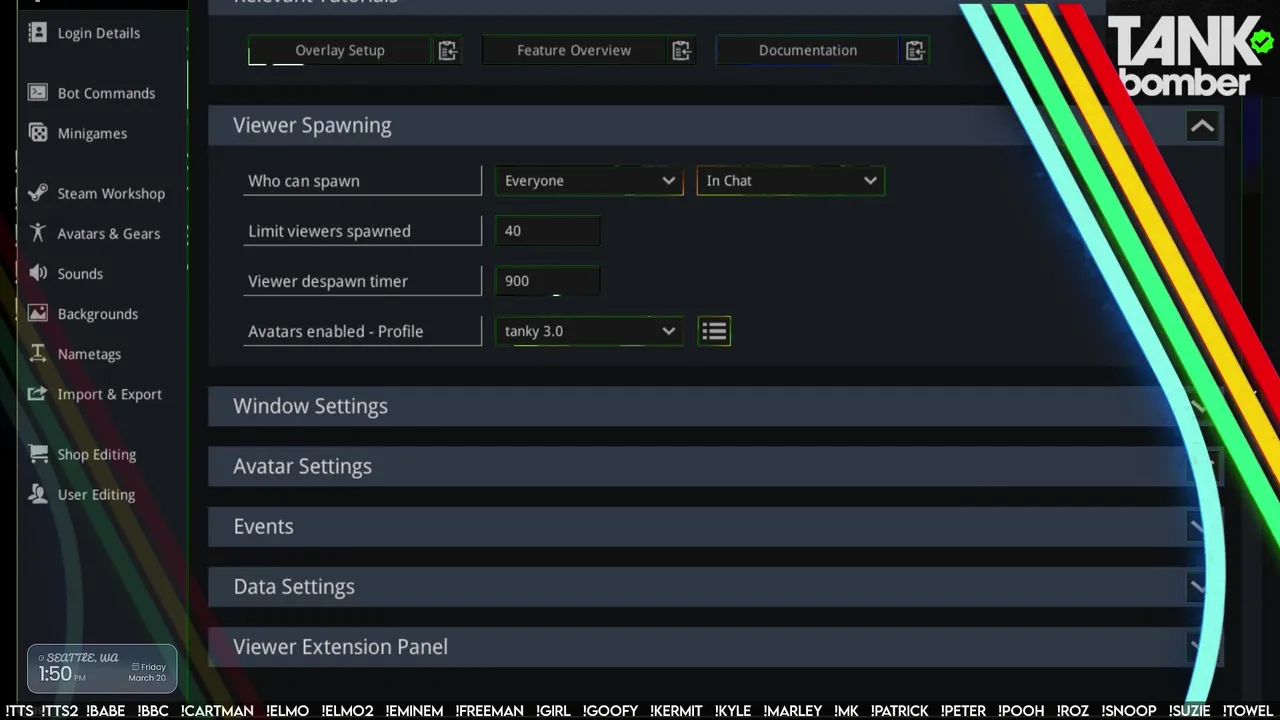The height and width of the screenshot is (720, 1280).
Task: Click the Nametags text icon
Action: pyautogui.click(x=38, y=353)
